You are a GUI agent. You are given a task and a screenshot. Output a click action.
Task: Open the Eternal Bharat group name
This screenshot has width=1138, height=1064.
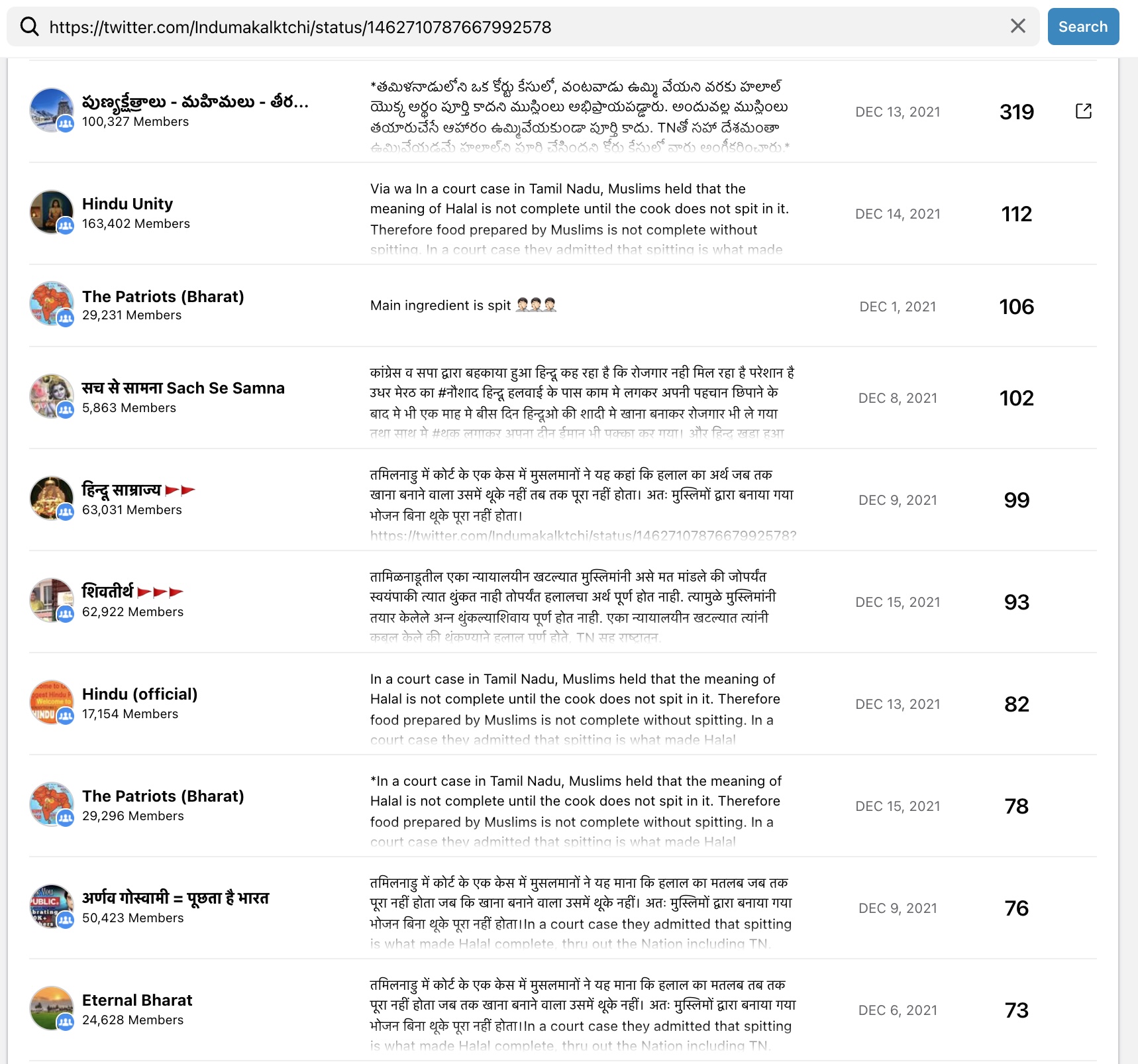coord(137,1000)
